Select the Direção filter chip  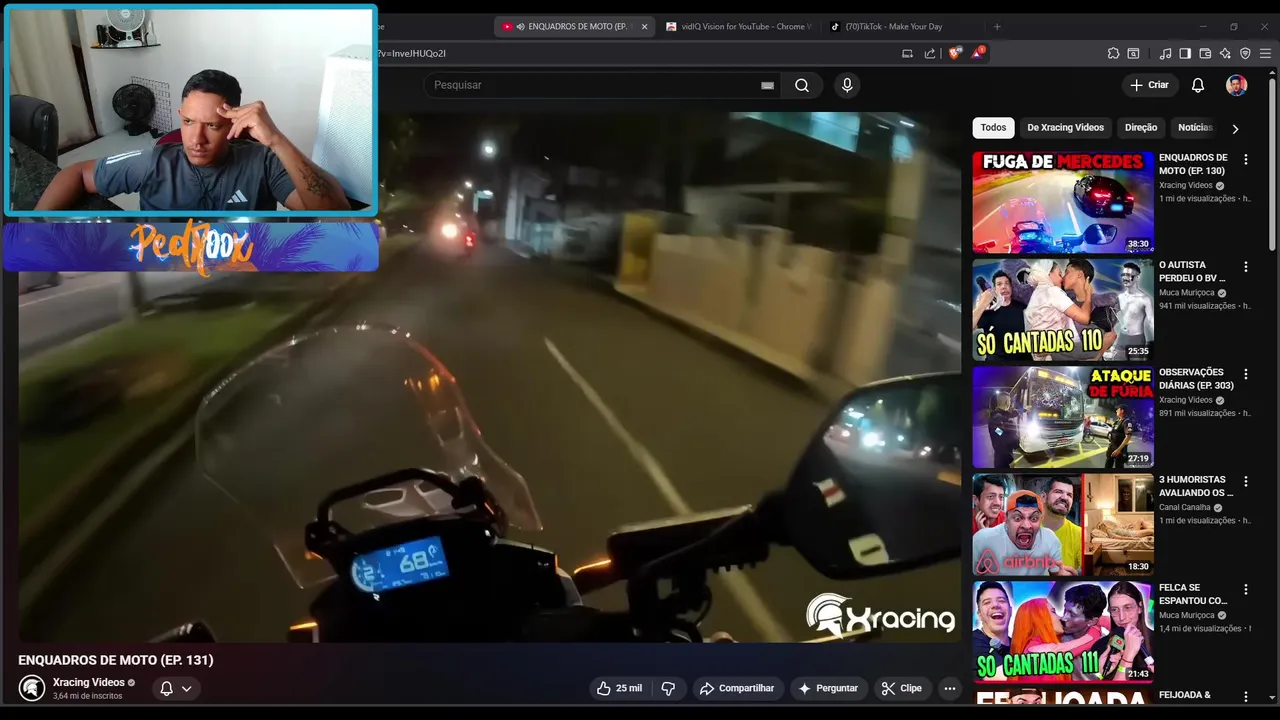point(1141,128)
